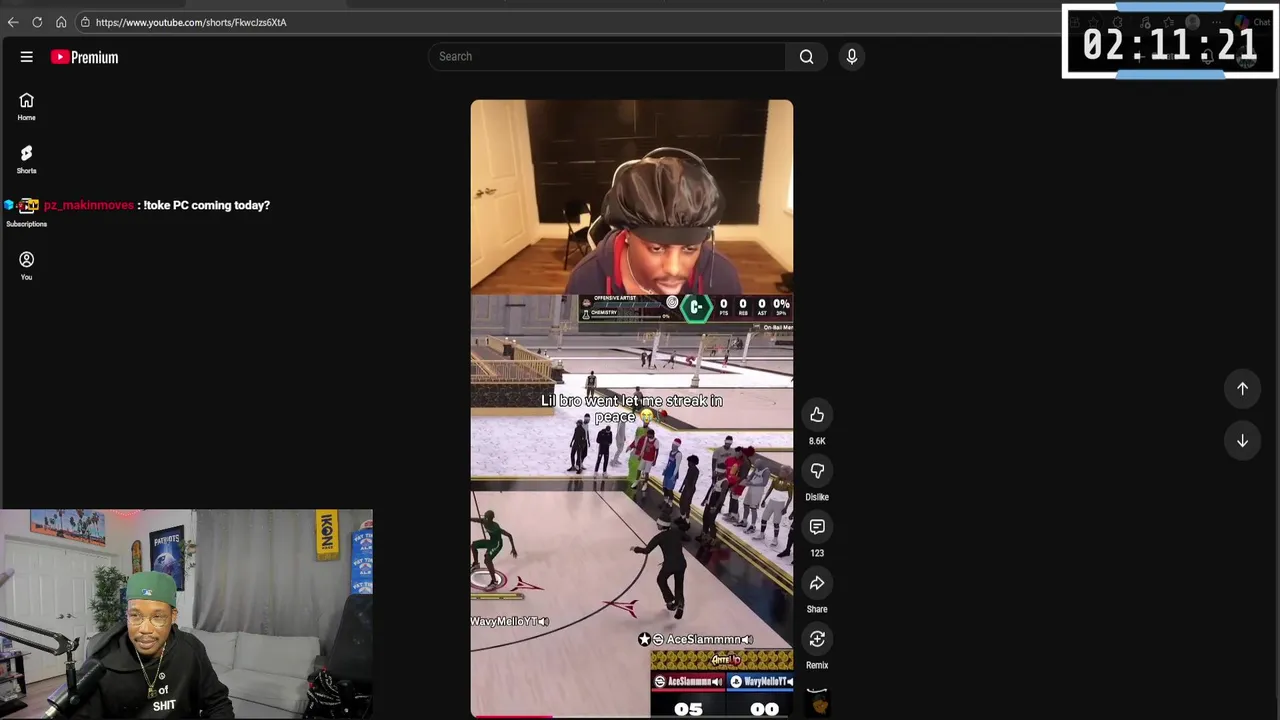
Task: Open You tab in sidebar
Action: point(27,265)
